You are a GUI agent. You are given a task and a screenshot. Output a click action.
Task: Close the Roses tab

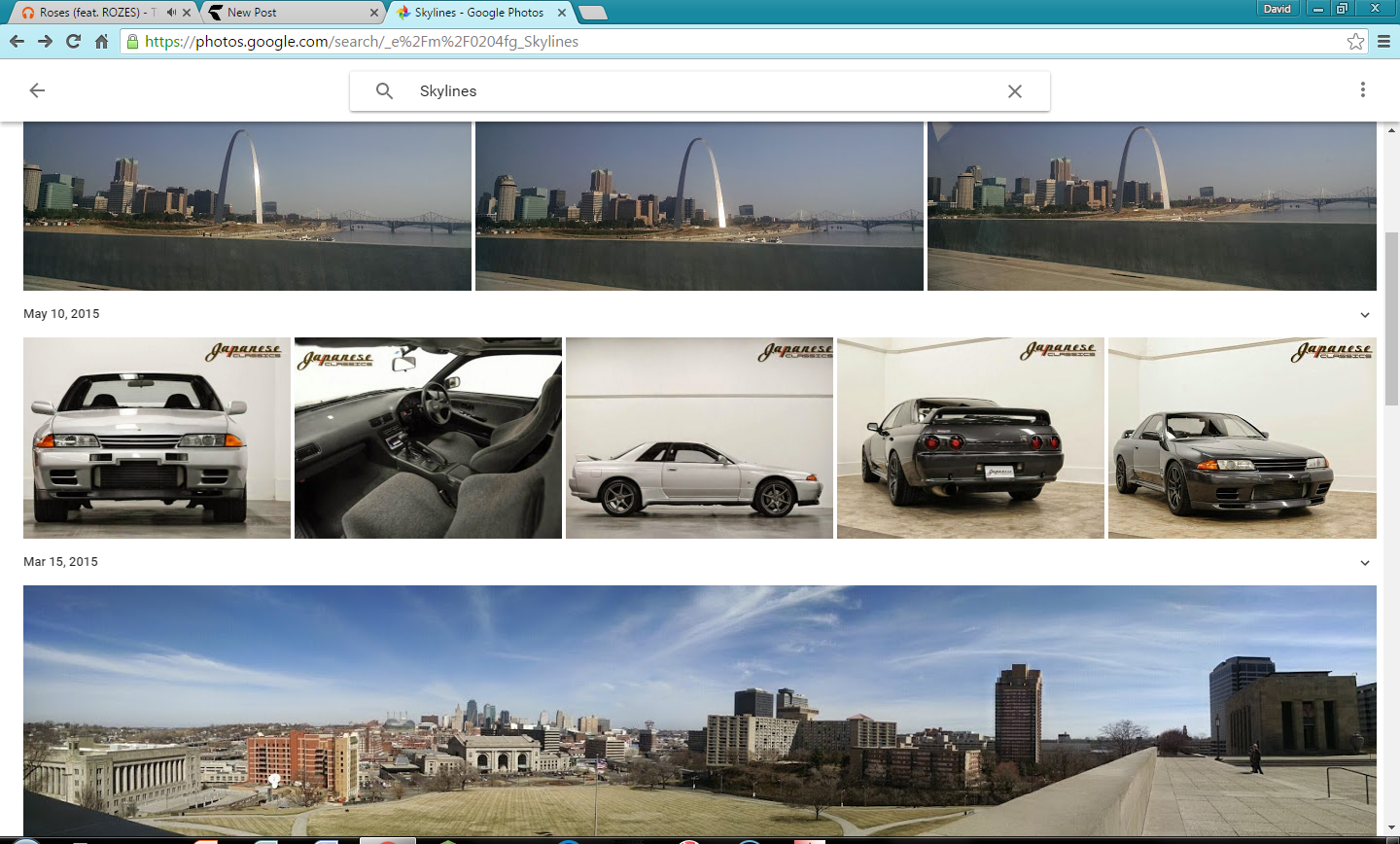click(x=187, y=13)
